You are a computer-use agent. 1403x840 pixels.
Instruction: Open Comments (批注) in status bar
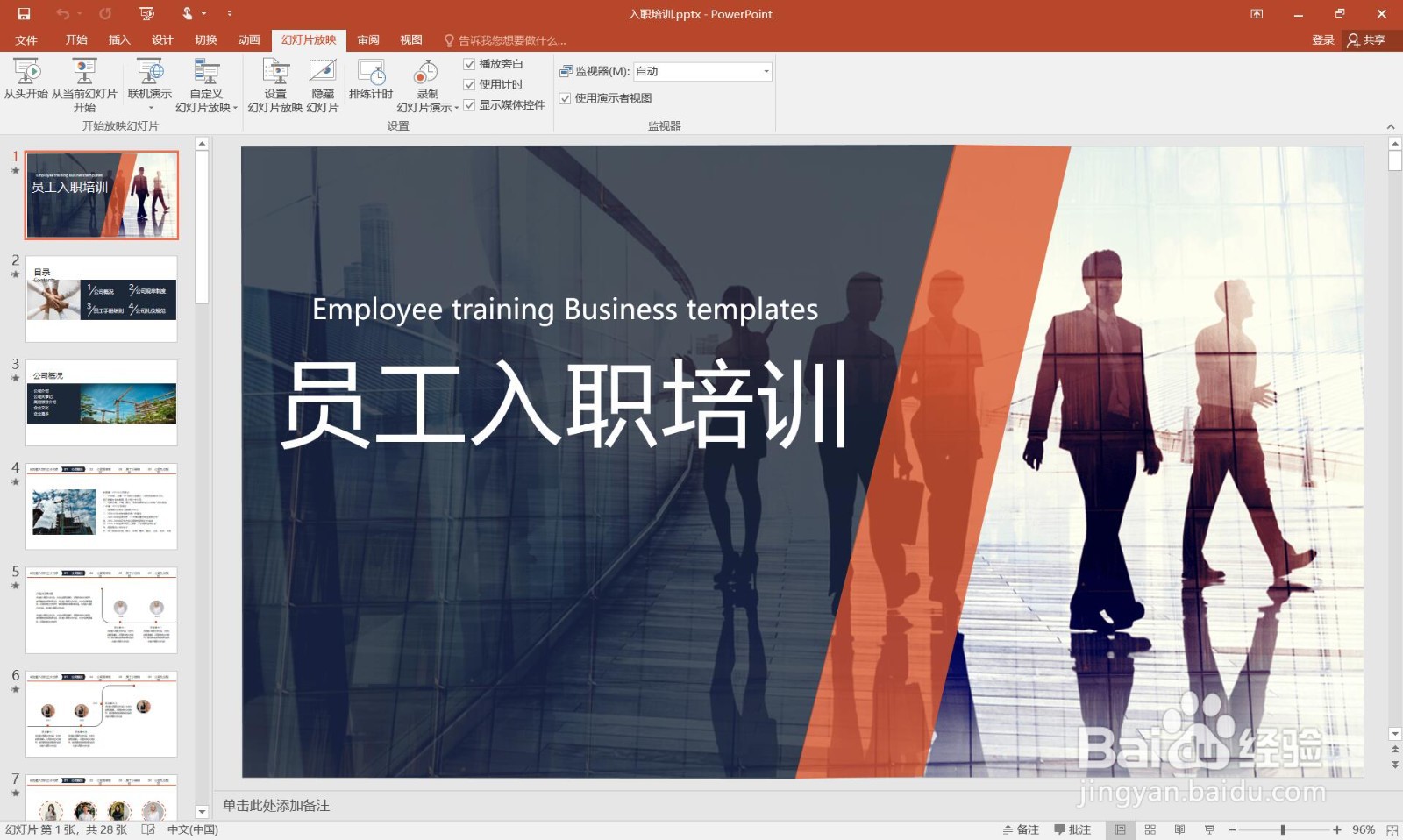coord(1072,829)
